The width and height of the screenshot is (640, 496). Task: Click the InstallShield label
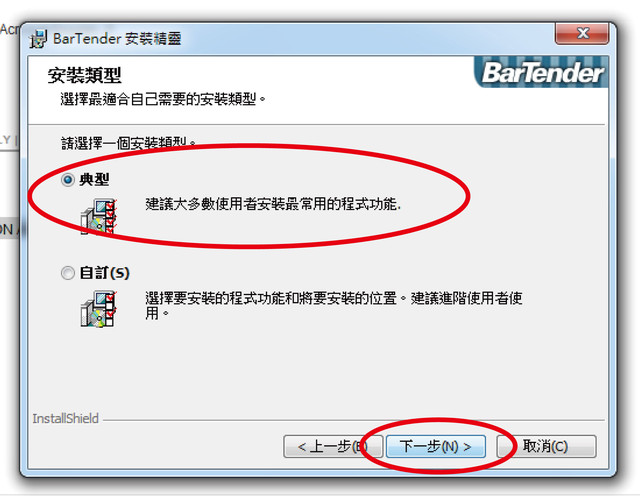pos(65,419)
